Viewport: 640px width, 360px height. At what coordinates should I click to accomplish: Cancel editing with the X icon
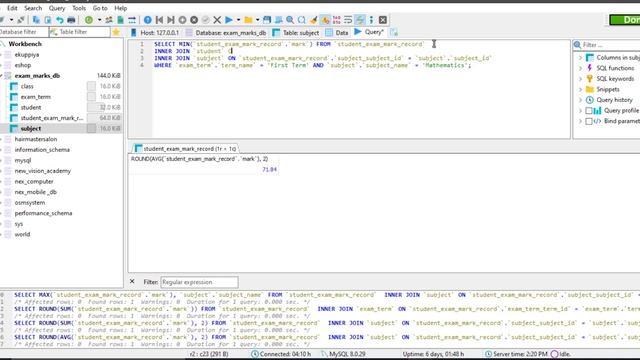tap(217, 20)
